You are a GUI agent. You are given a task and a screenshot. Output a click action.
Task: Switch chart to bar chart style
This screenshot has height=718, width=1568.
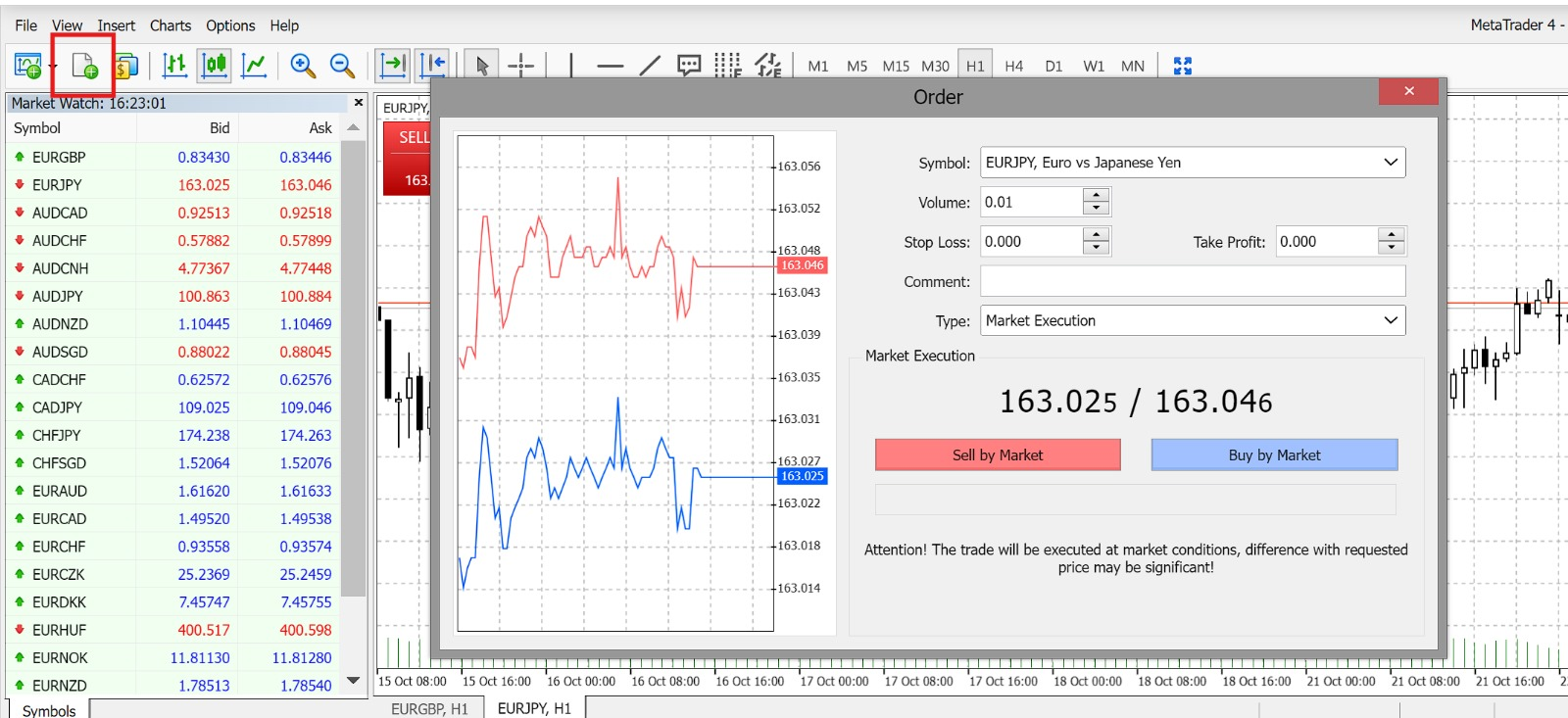(174, 66)
